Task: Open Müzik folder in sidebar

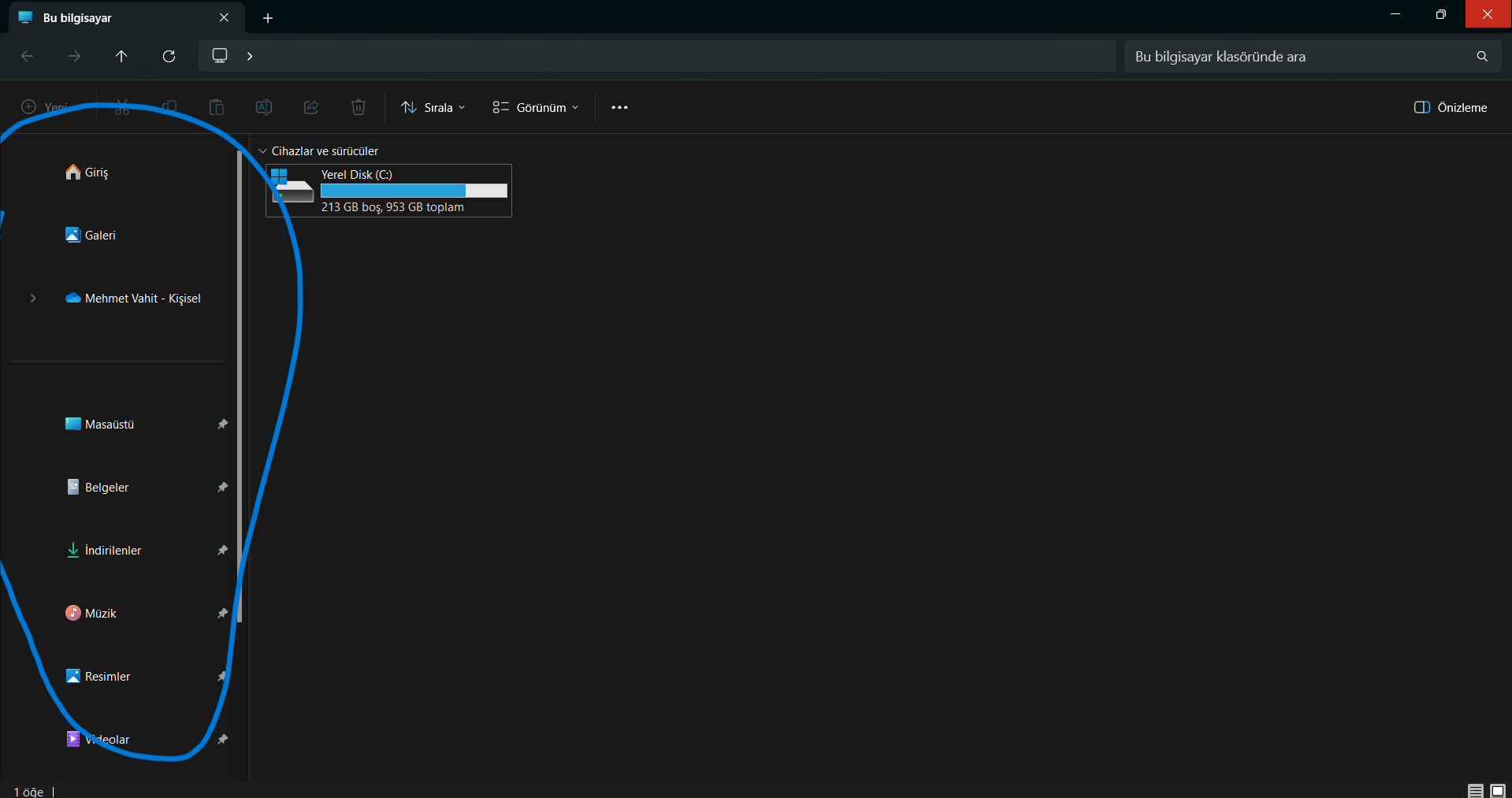Action: (91, 613)
